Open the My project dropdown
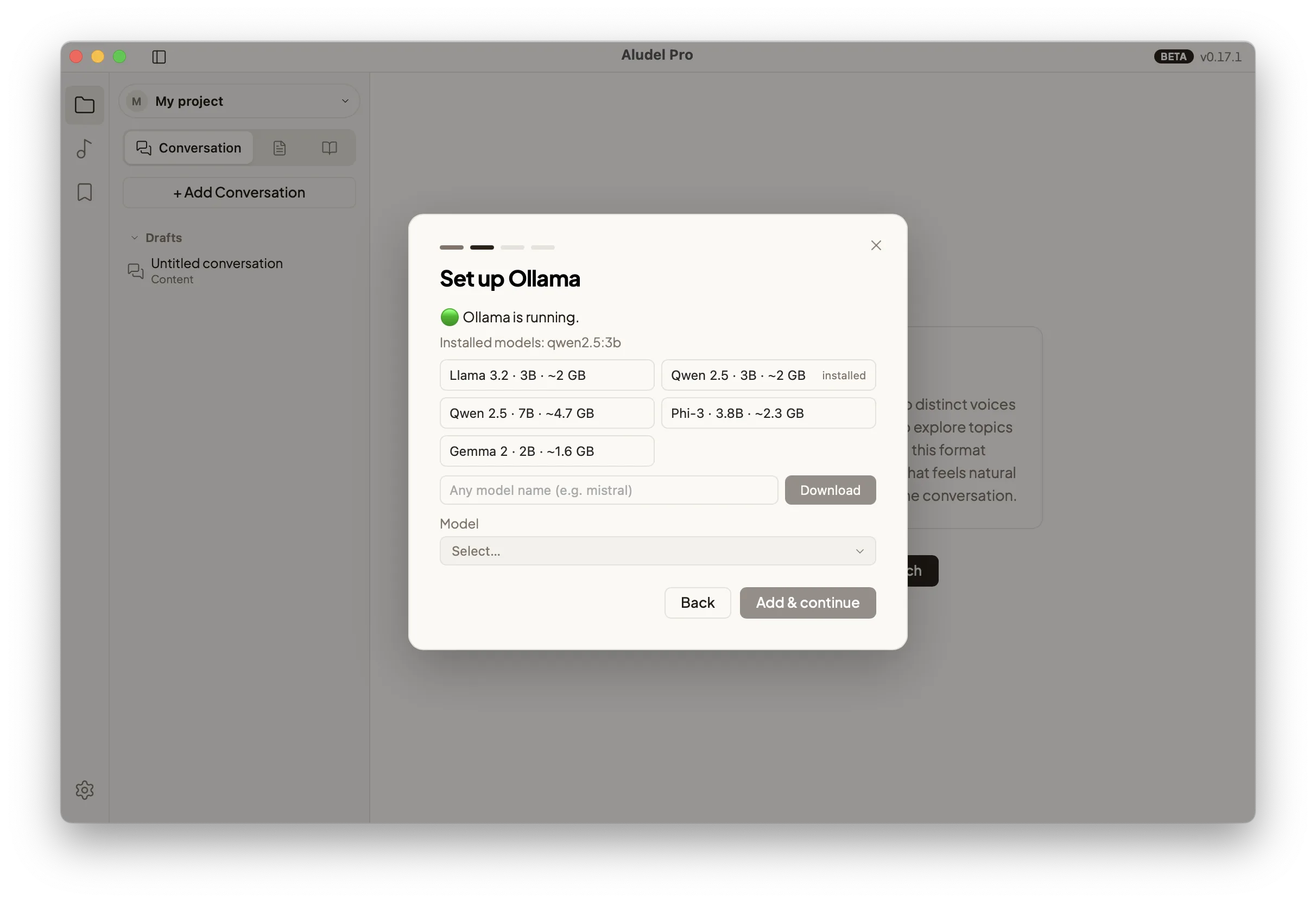1316x903 pixels. pos(239,101)
